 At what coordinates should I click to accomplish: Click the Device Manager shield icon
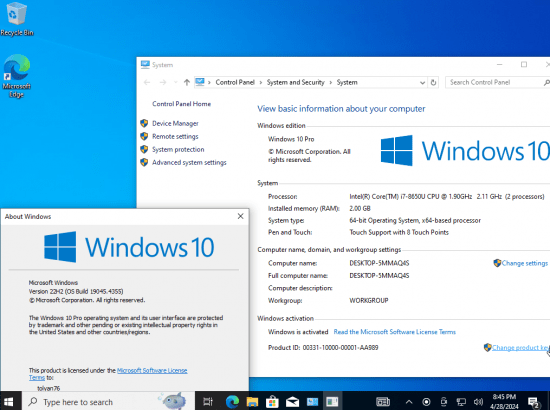tap(144, 123)
